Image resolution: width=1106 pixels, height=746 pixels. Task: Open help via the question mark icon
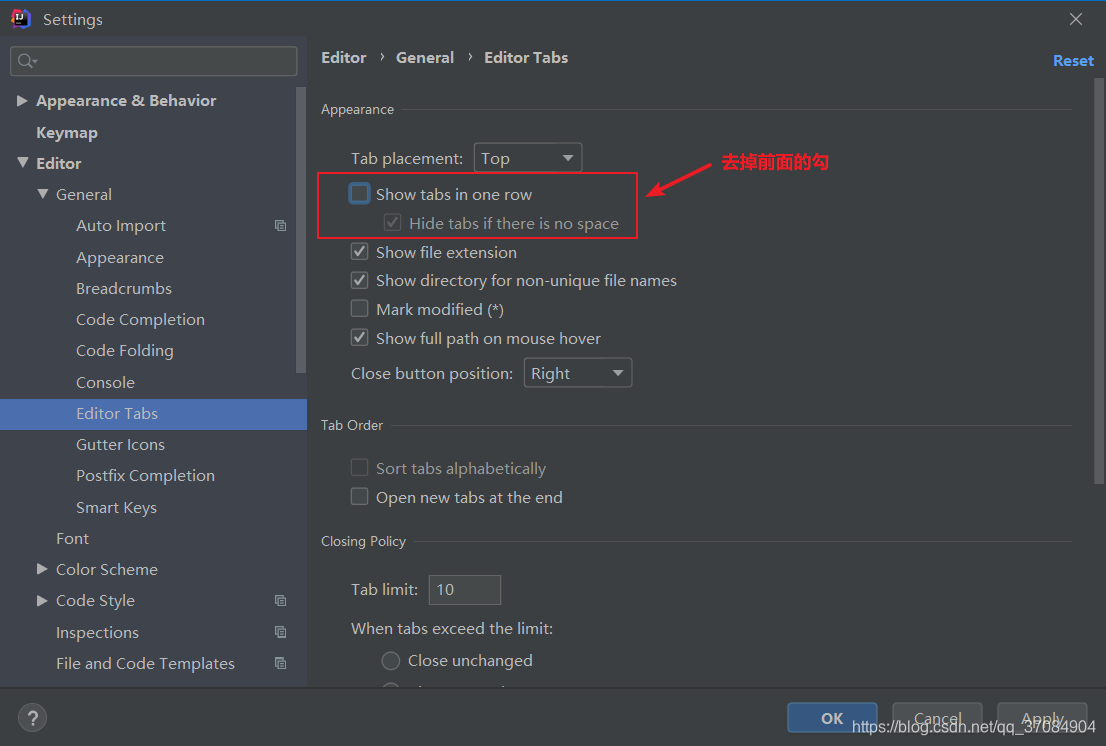[32, 719]
